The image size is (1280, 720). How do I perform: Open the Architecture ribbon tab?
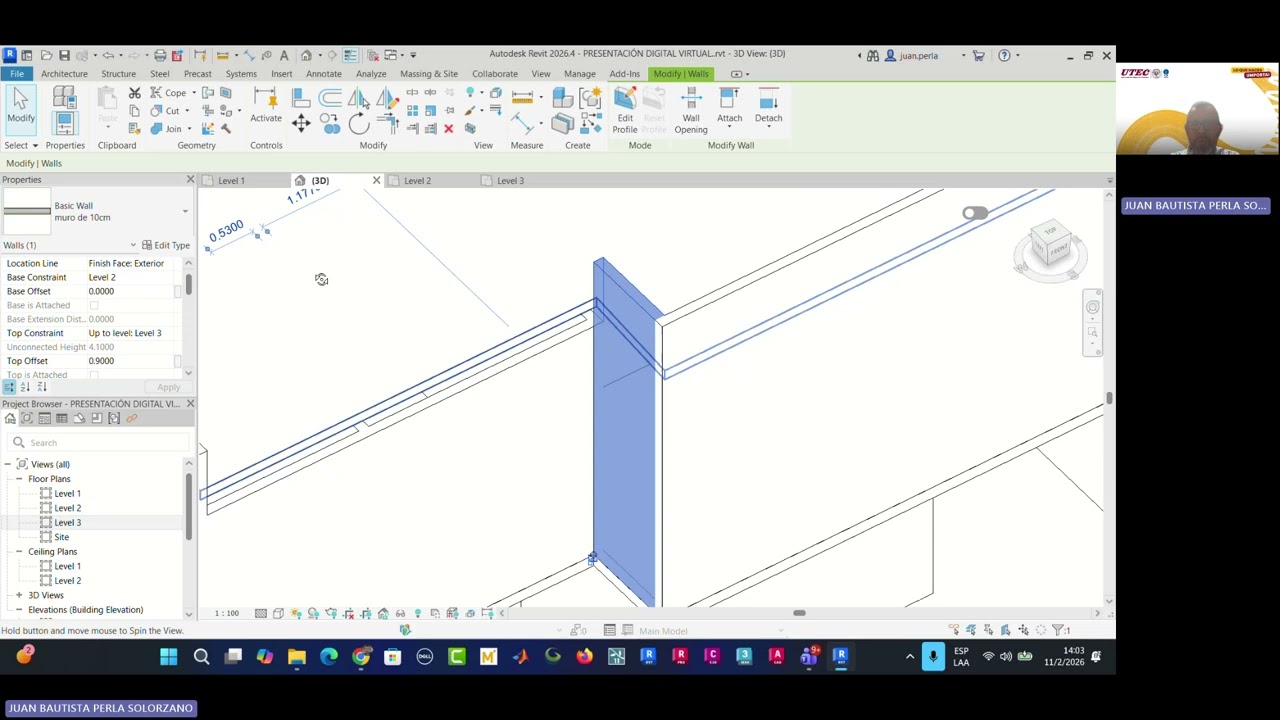tap(64, 74)
